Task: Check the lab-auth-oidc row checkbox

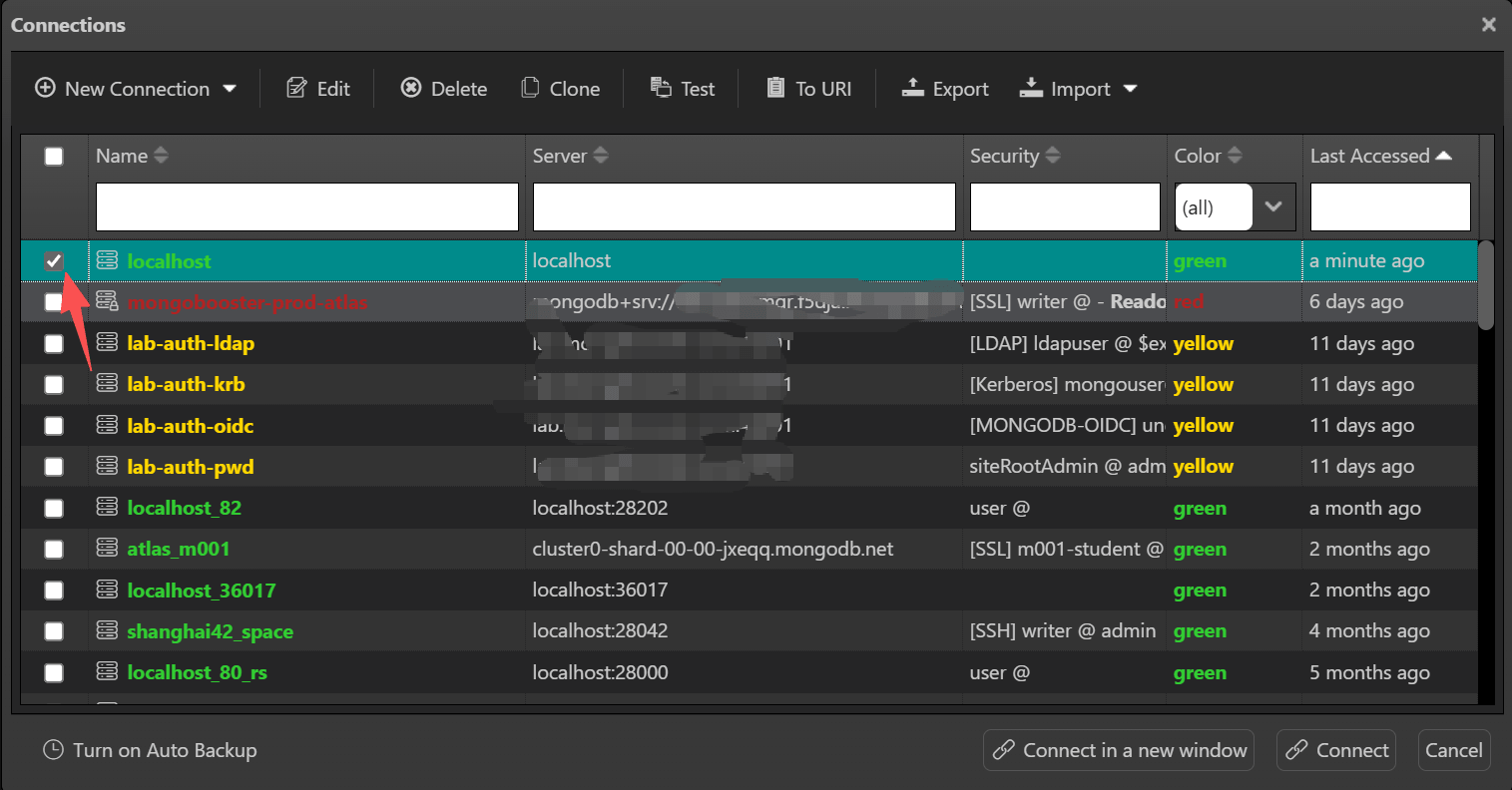Action: point(54,426)
